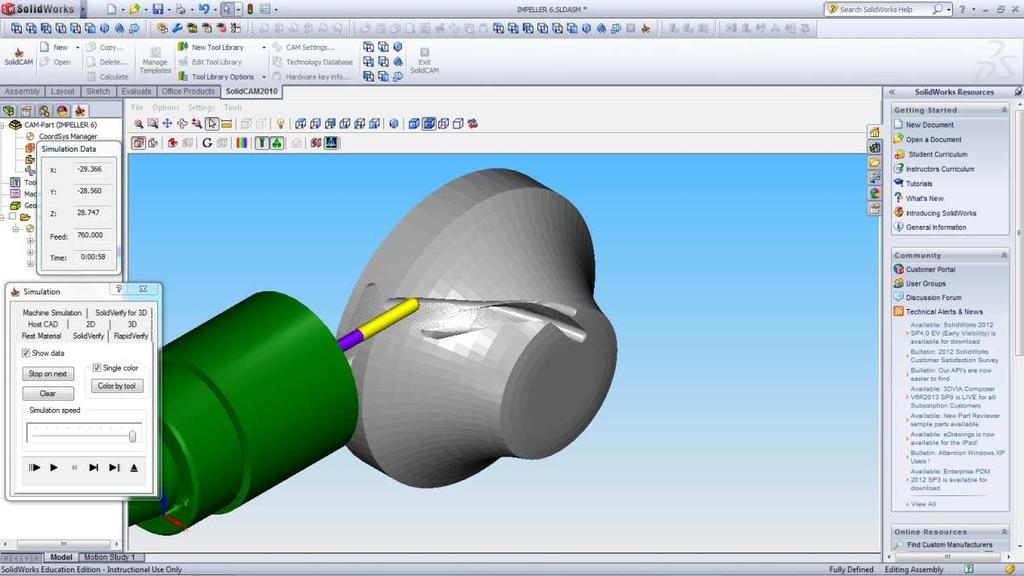1024x576 pixels.
Task: Collapse the Online Resources section
Action: click(1004, 532)
